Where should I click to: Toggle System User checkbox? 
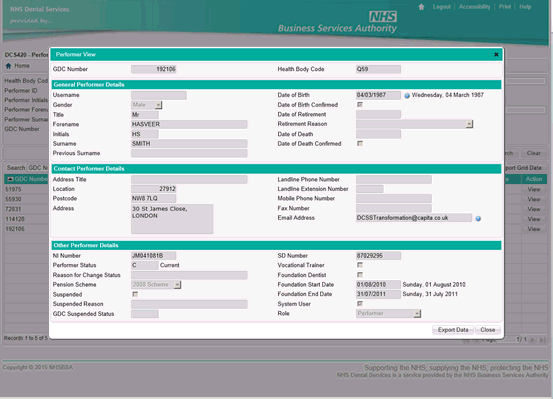(x=360, y=303)
